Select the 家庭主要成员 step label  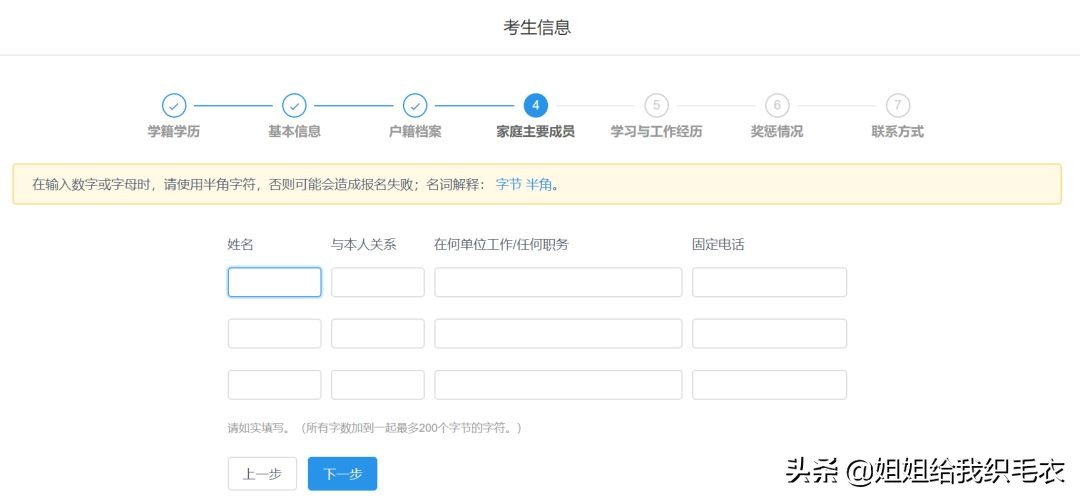(536, 132)
